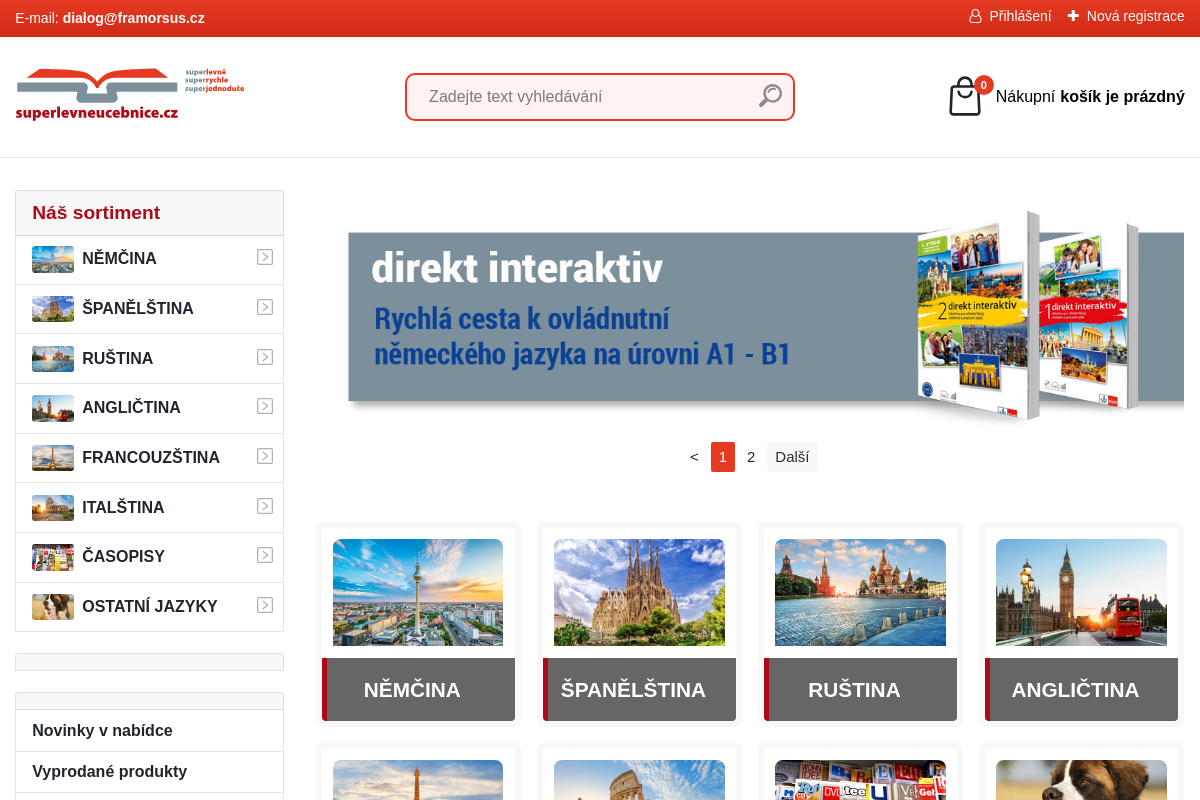Click the Colosseum category card image

pos(639,780)
